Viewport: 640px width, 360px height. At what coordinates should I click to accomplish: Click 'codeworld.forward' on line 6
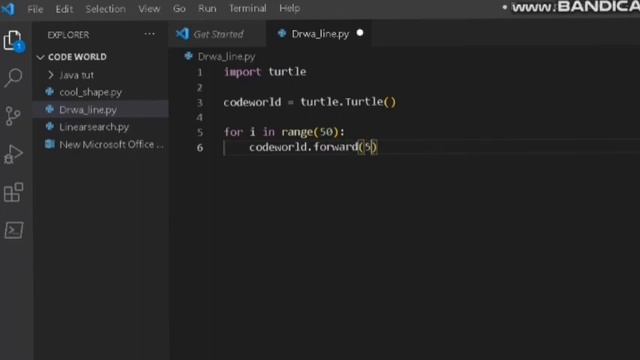point(303,147)
